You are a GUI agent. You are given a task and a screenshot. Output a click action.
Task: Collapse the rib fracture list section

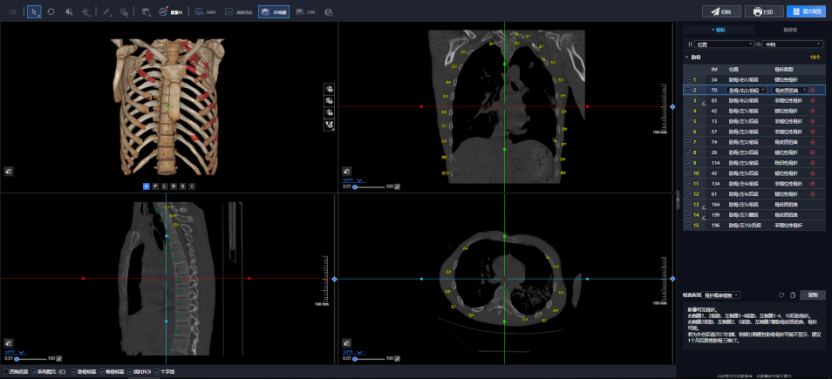point(686,57)
